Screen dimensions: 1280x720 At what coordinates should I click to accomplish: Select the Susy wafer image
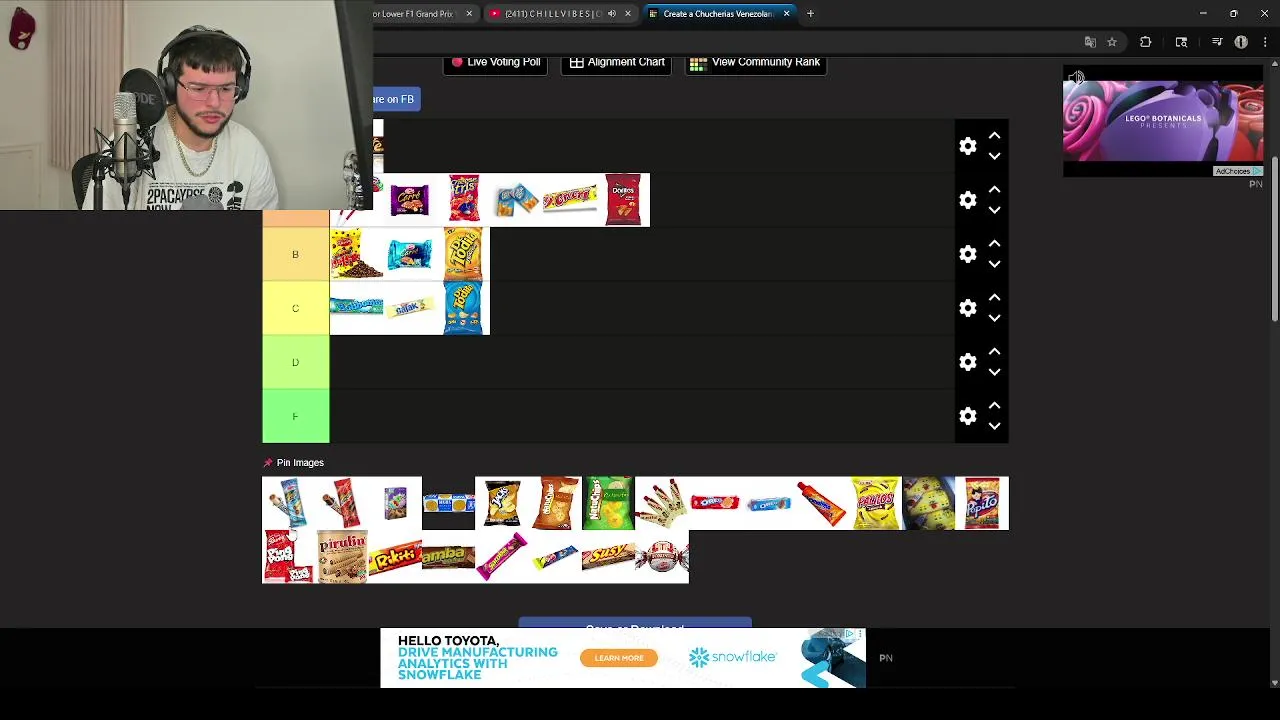[x=608, y=556]
